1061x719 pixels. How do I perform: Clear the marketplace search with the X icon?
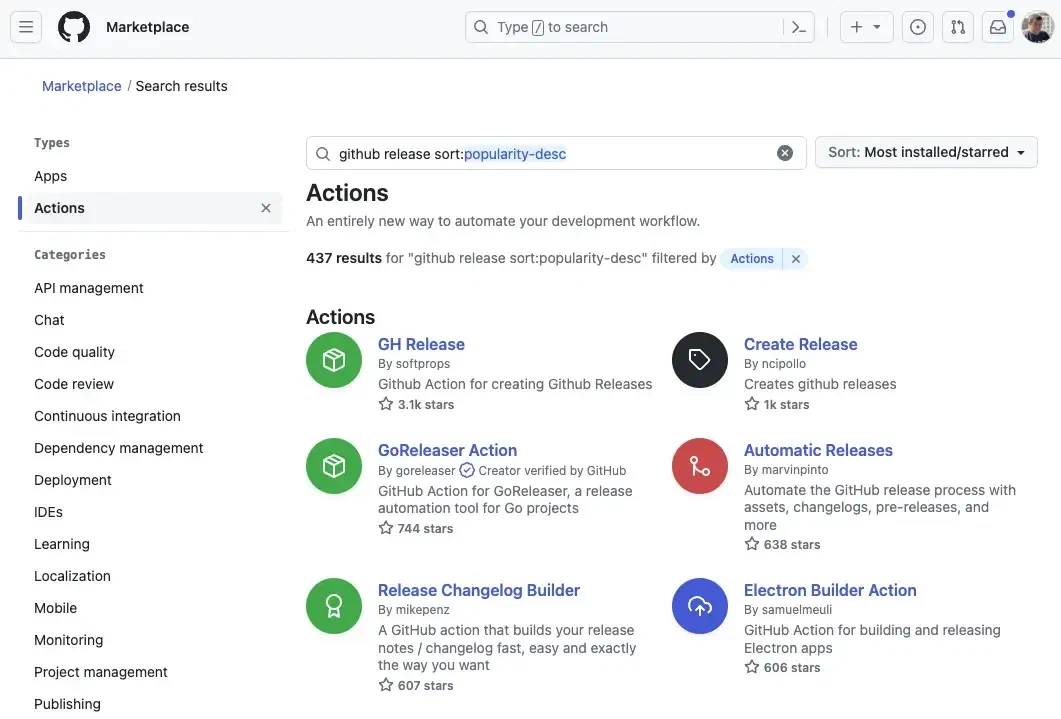coord(785,152)
